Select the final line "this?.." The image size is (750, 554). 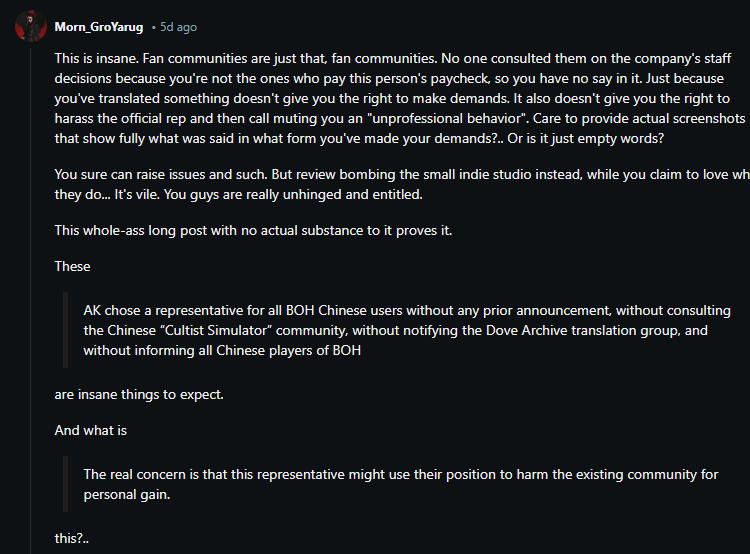click(72, 539)
